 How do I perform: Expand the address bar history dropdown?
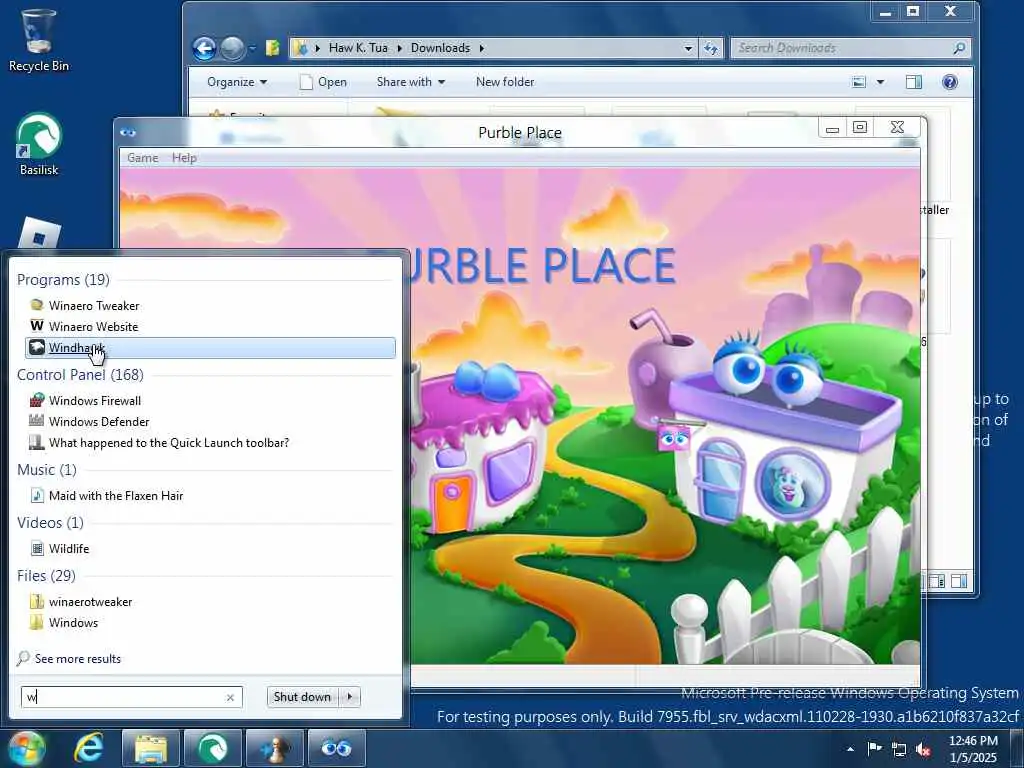point(688,48)
